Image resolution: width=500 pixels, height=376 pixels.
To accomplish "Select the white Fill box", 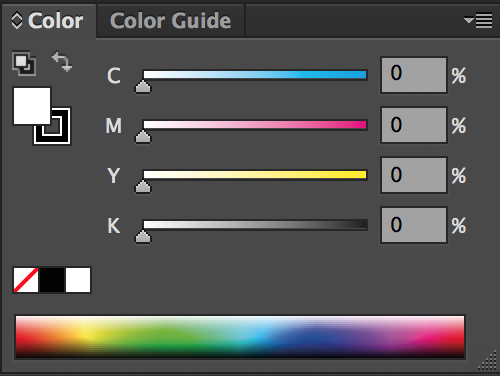I will coord(32,106).
